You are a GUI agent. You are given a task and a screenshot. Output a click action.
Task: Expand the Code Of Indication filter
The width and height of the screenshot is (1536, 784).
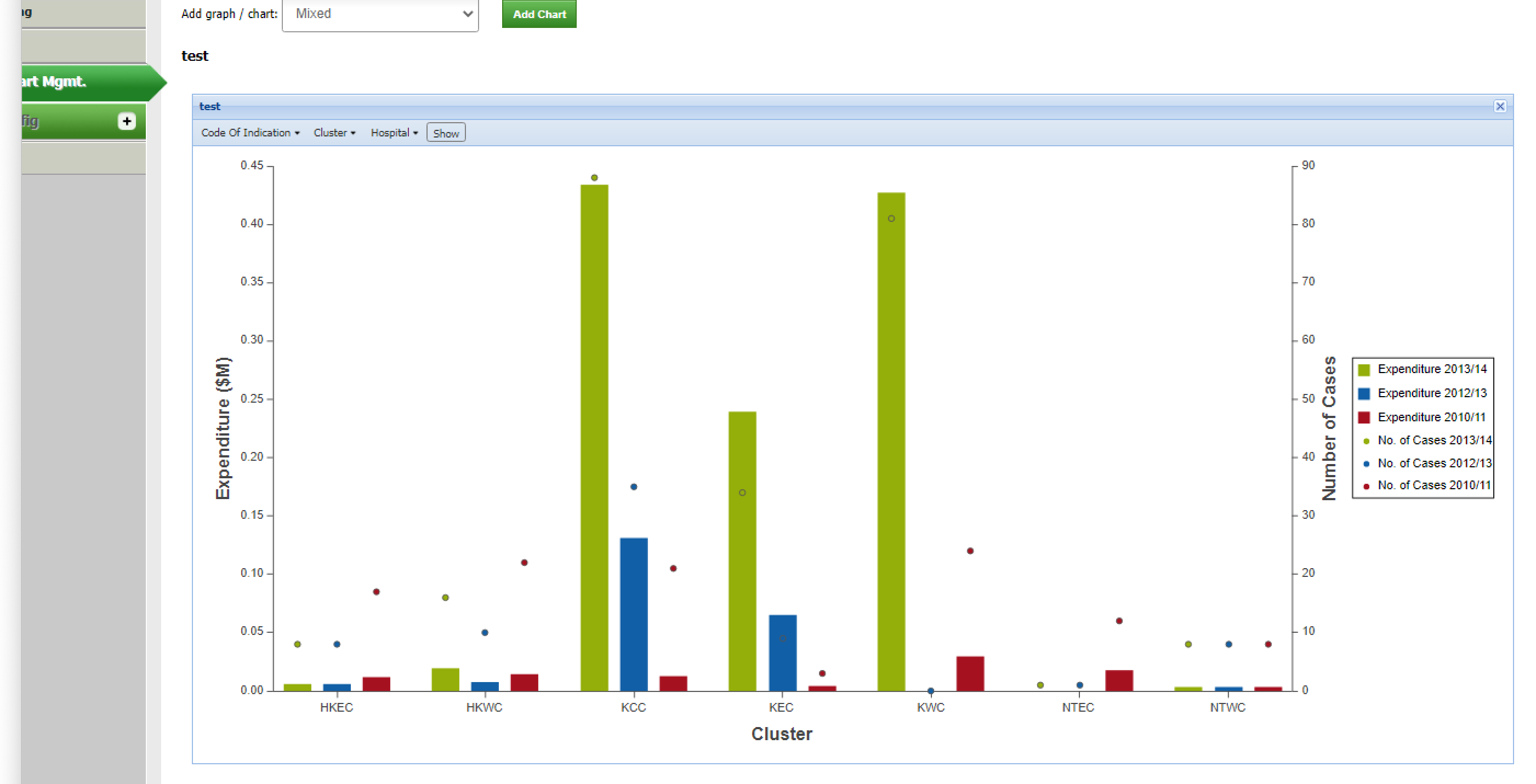point(250,133)
